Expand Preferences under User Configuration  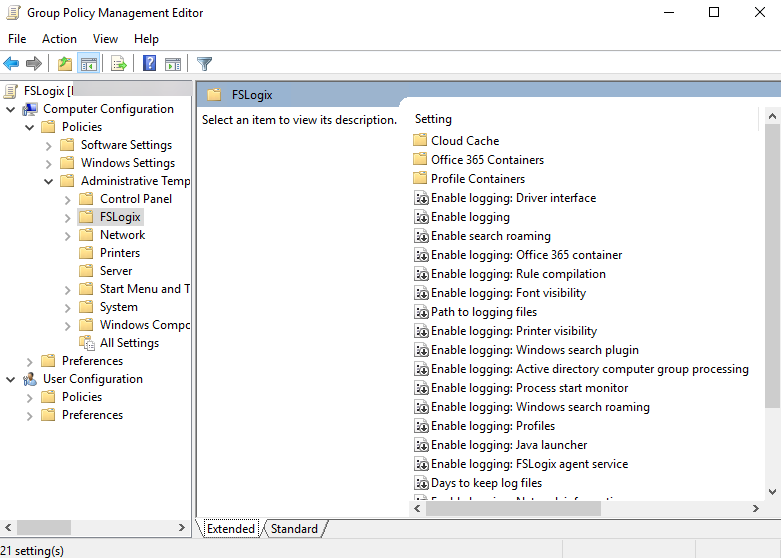click(29, 416)
